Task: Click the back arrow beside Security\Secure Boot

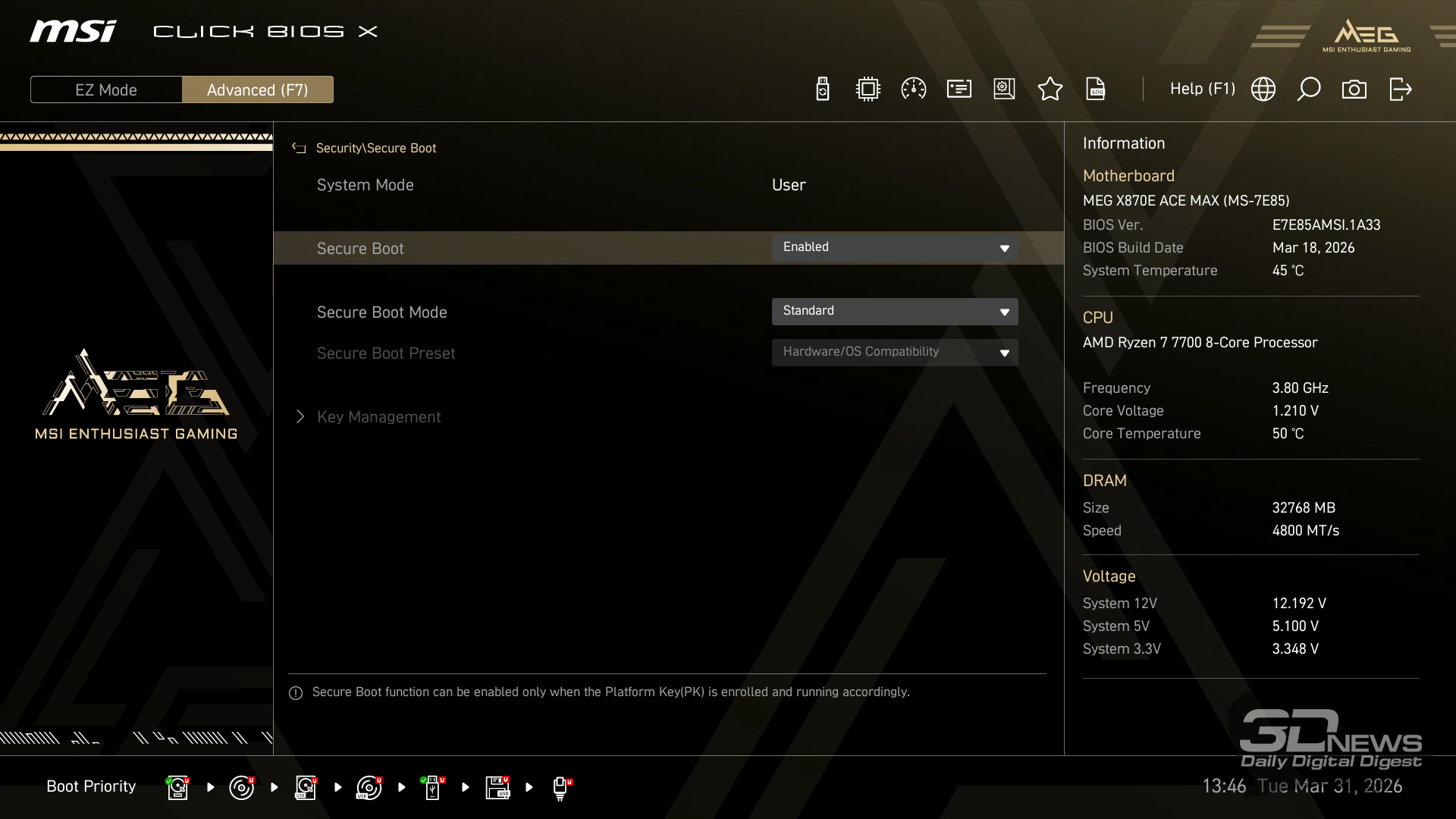Action: coord(299,149)
